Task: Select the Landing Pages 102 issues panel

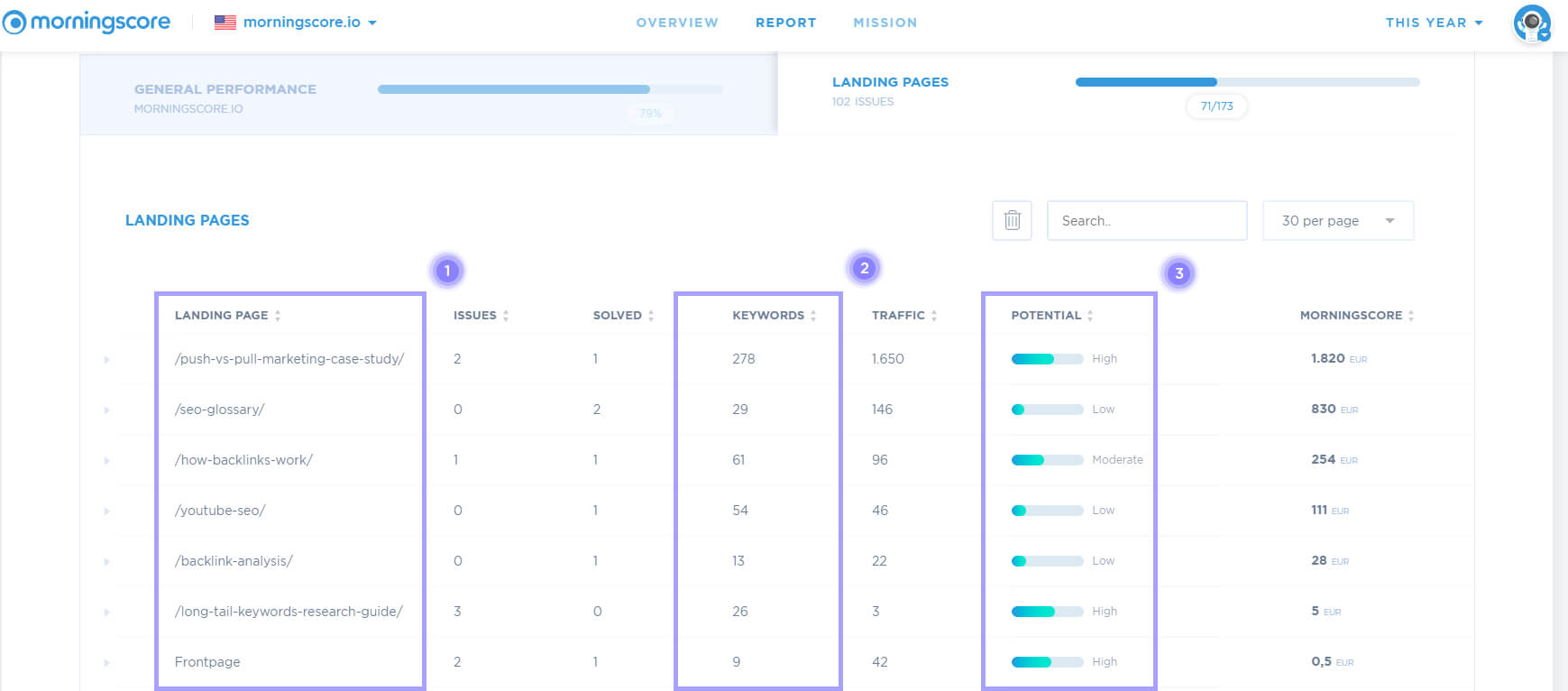Action: pos(1125,95)
